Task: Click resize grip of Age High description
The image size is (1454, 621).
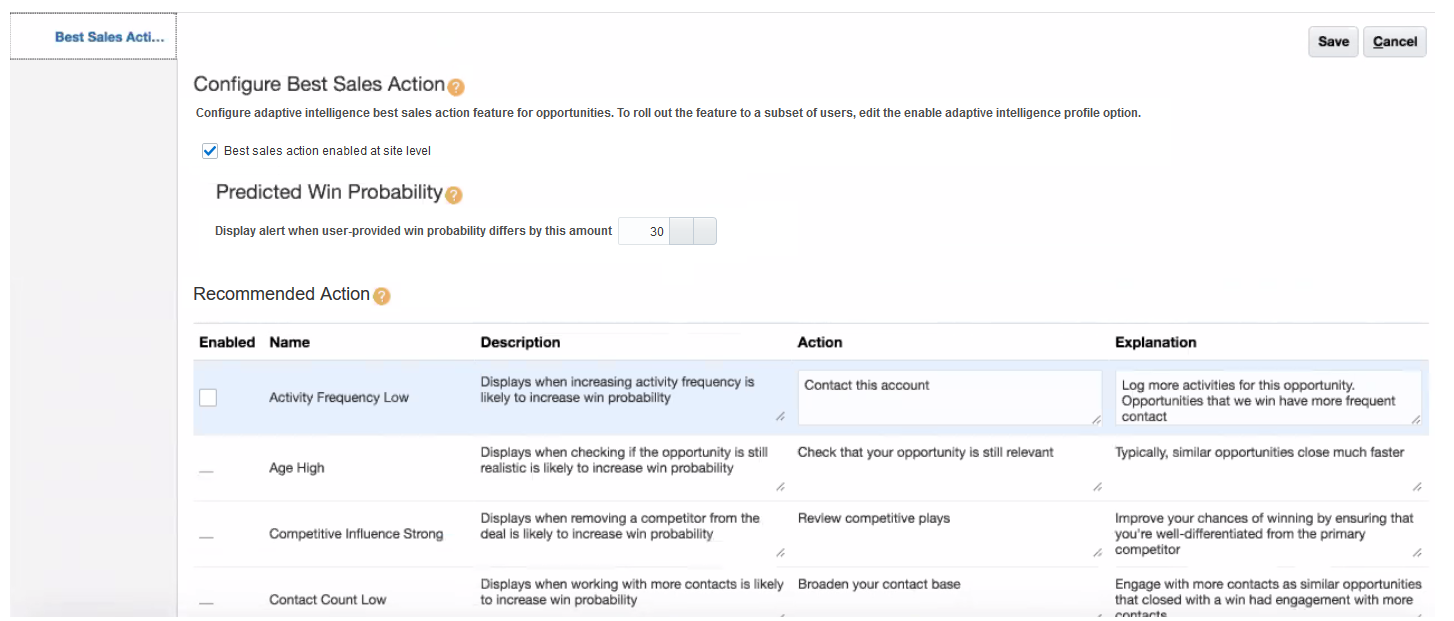Action: (780, 487)
